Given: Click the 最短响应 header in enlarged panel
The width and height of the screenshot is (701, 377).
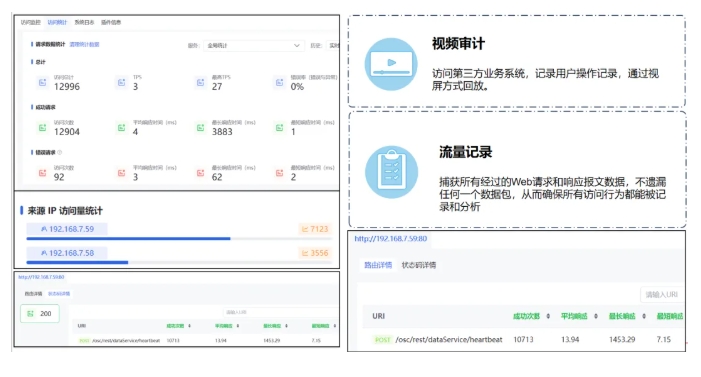Looking at the screenshot, I should click(670, 316).
